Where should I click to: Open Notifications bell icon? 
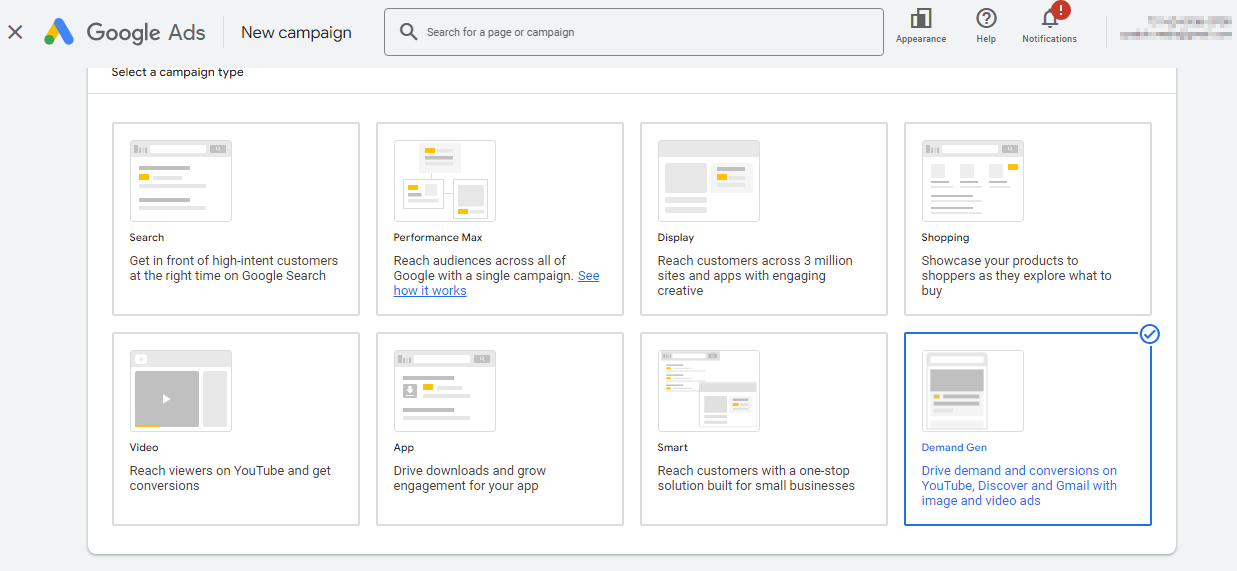click(x=1050, y=19)
